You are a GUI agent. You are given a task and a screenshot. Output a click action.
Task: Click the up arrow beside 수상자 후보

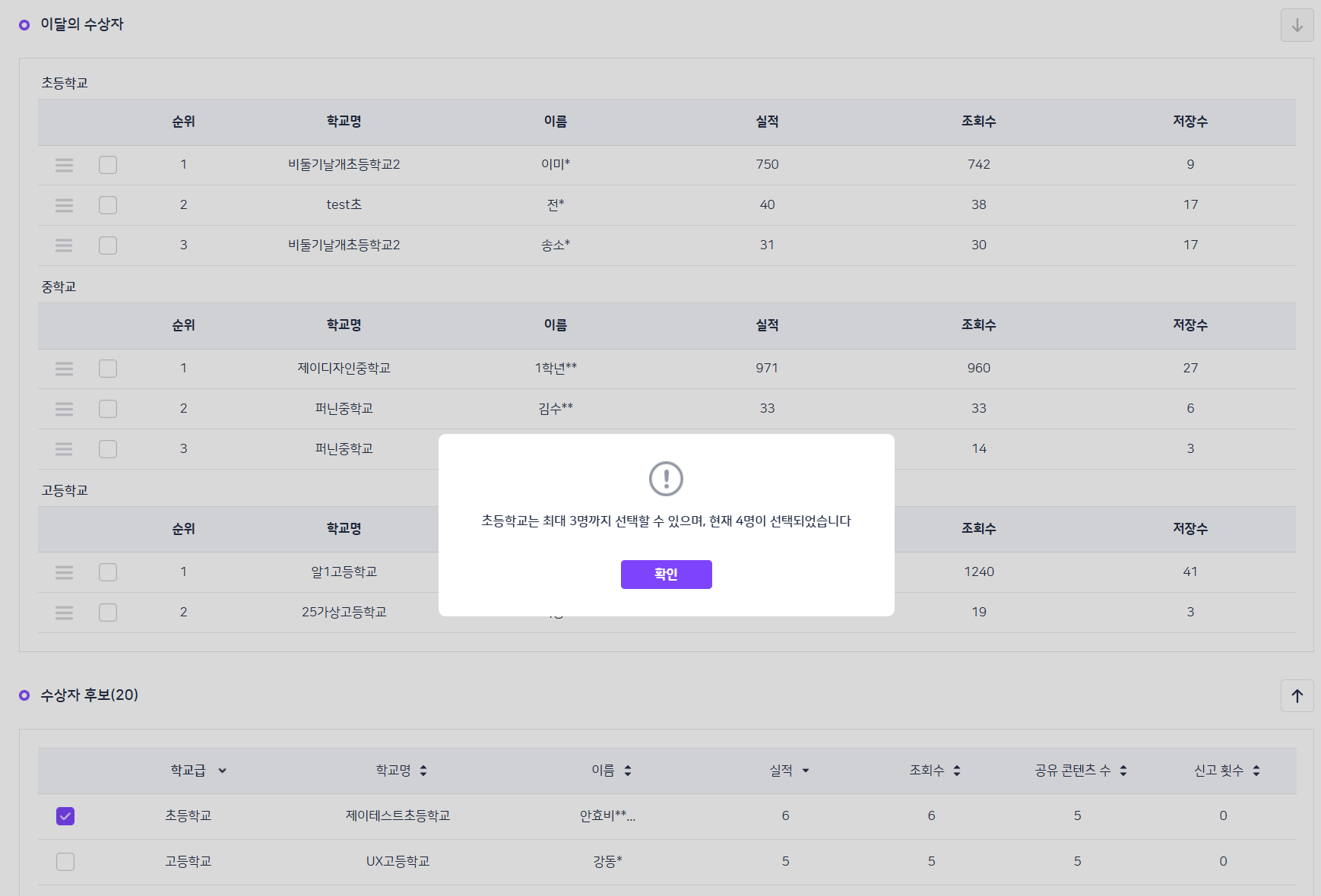coord(1297,695)
